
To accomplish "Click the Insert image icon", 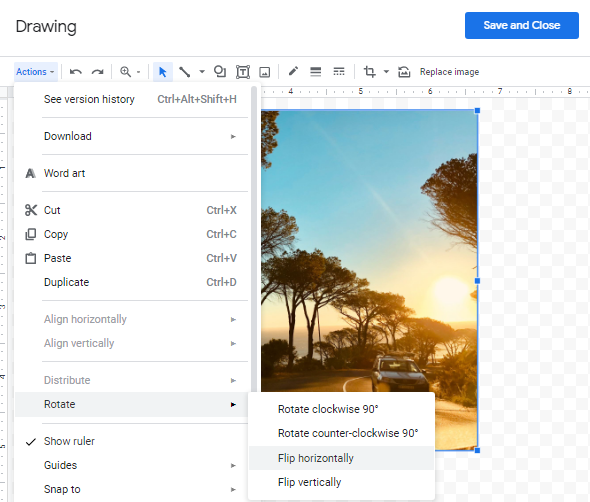I will coord(265,71).
